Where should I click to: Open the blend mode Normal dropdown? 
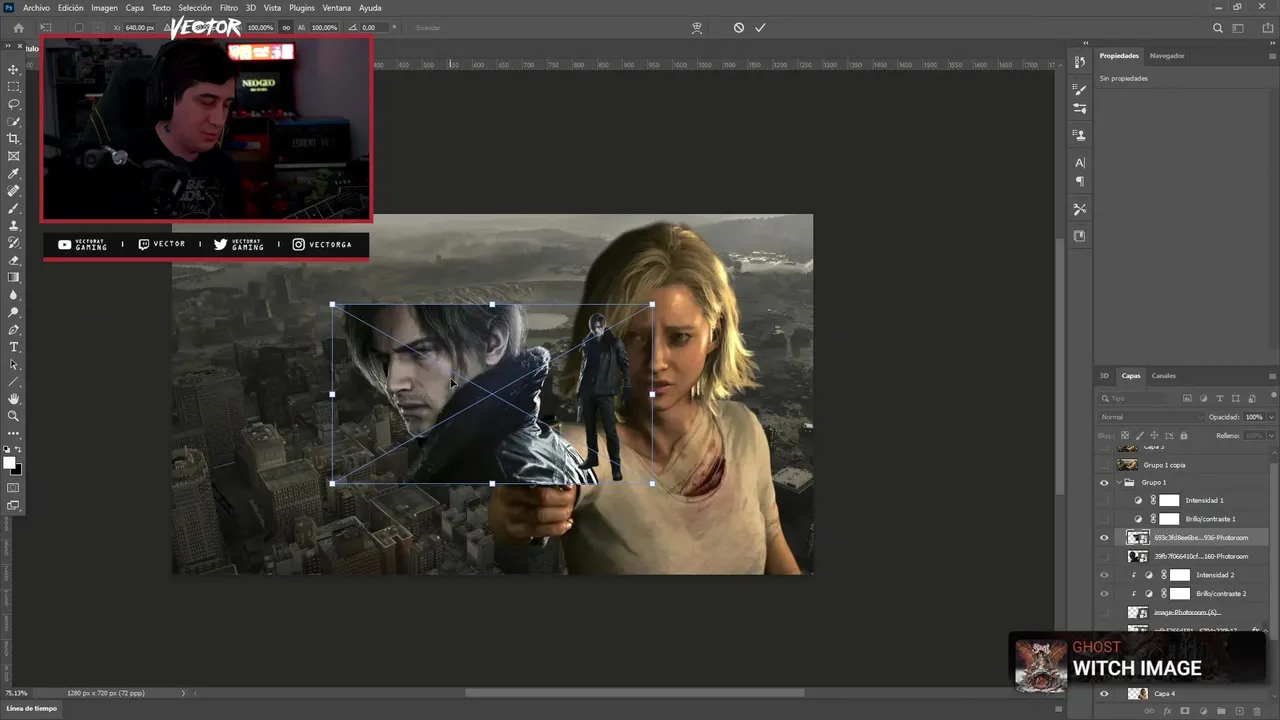[1149, 417]
